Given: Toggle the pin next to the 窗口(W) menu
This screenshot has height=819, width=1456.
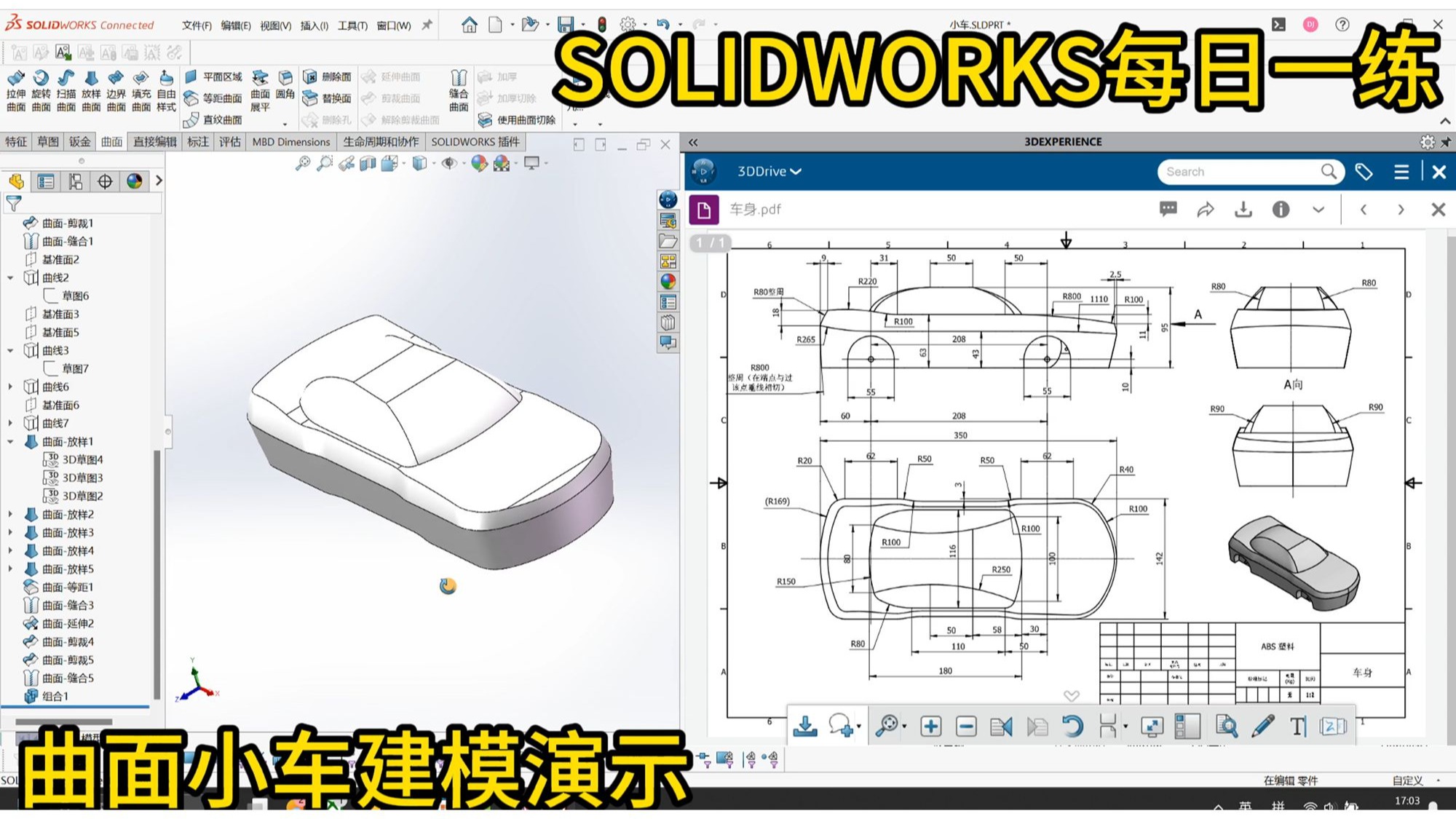Looking at the screenshot, I should 427,25.
